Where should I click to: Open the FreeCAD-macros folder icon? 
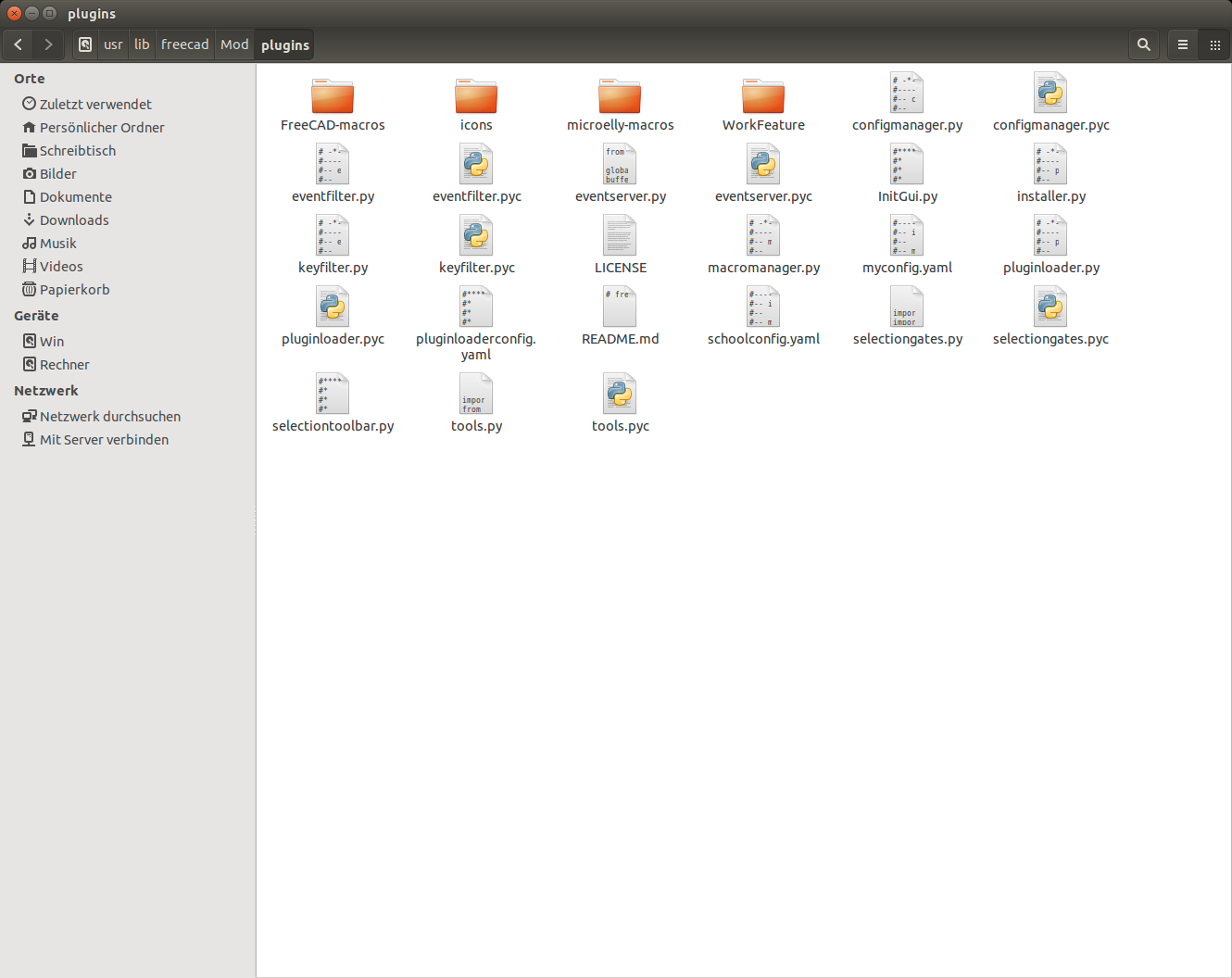click(333, 95)
